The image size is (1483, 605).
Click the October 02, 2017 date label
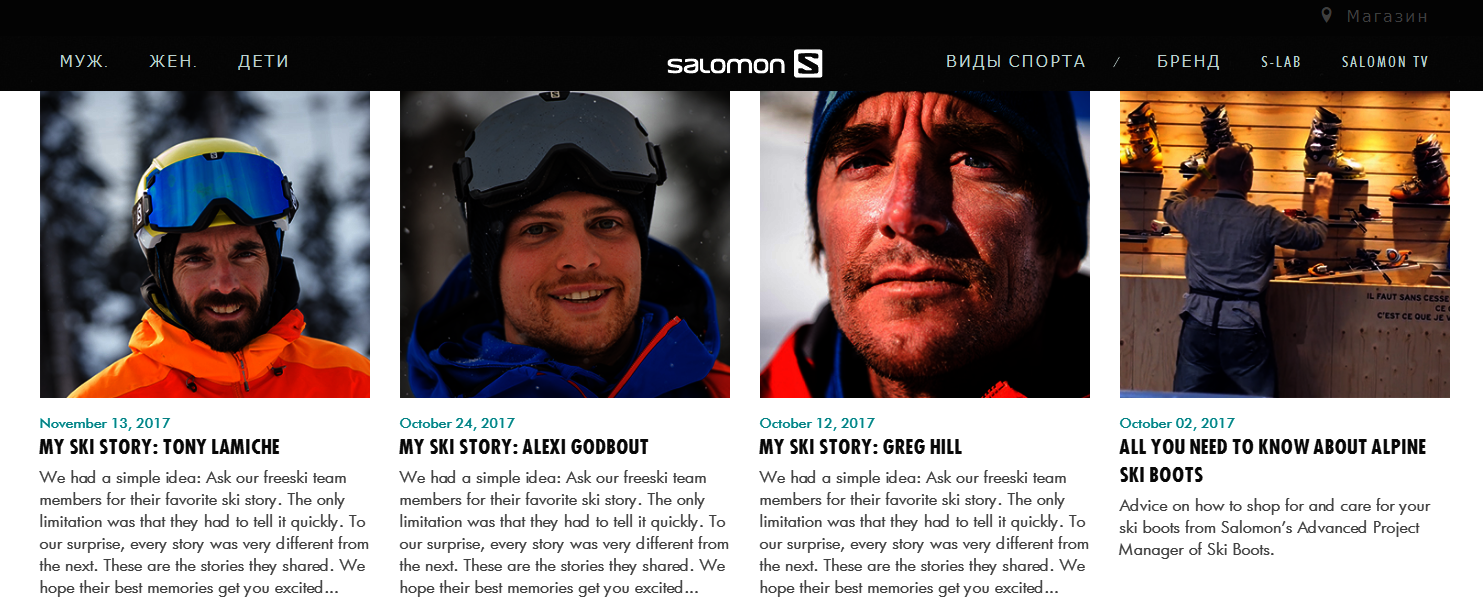tap(1177, 423)
